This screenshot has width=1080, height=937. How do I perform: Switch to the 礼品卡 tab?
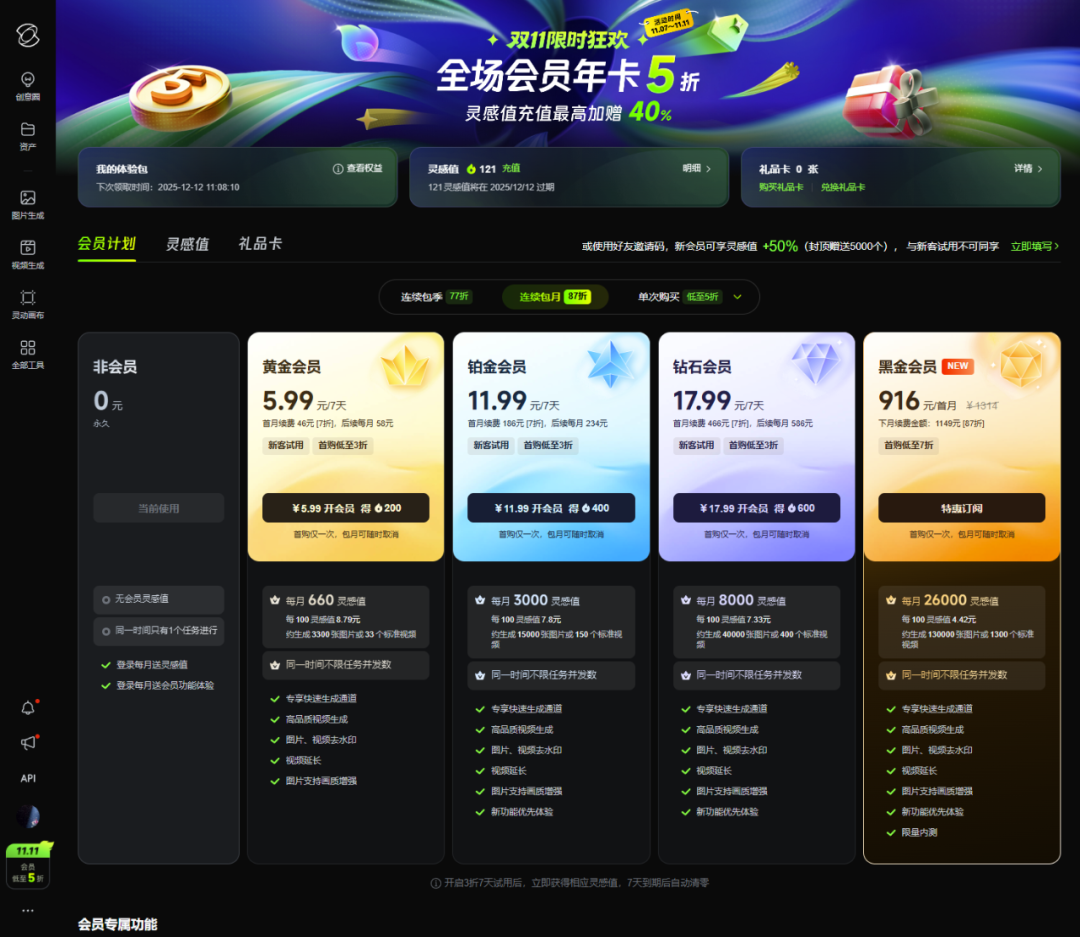click(x=259, y=244)
